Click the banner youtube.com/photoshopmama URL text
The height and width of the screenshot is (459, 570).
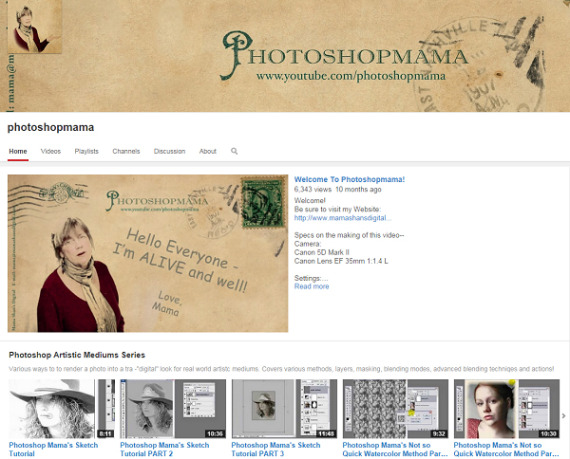click(351, 76)
